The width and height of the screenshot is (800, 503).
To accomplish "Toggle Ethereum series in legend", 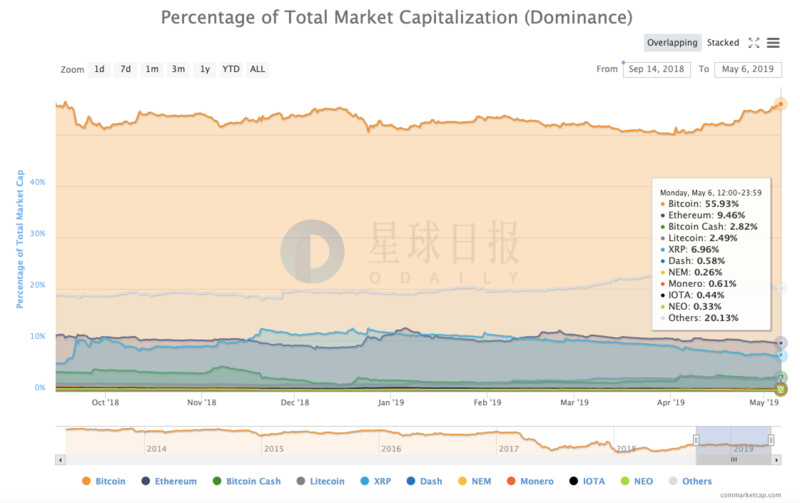I will click(x=169, y=481).
